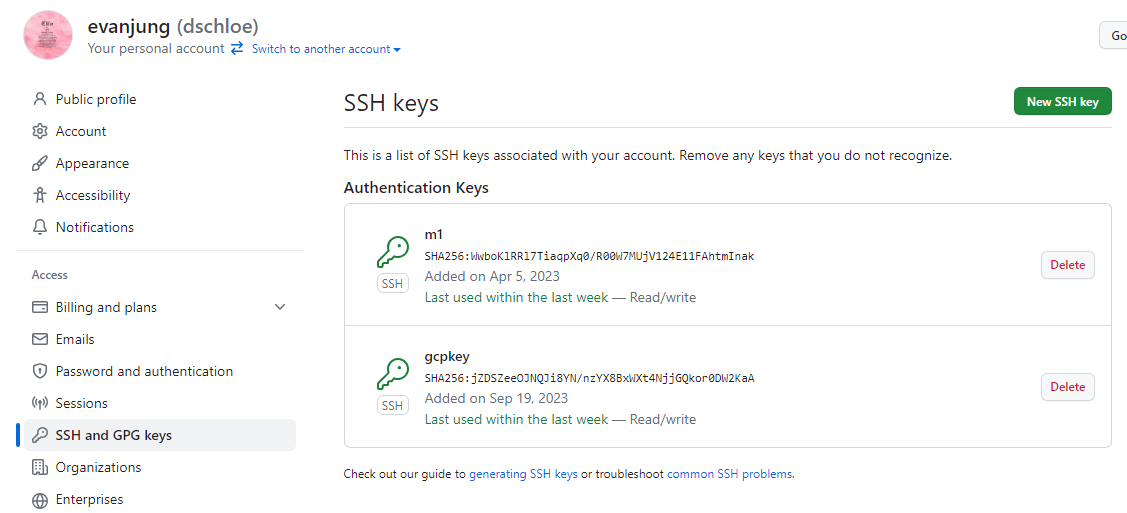Click the Emails envelope icon

click(40, 339)
